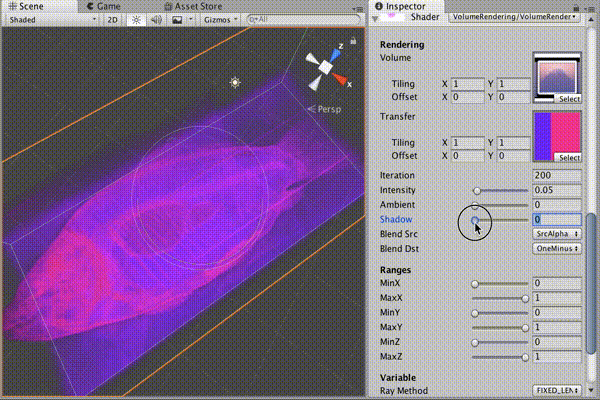Toggle the scene gizmo lock icon
This screenshot has width=600, height=400.
click(x=353, y=41)
